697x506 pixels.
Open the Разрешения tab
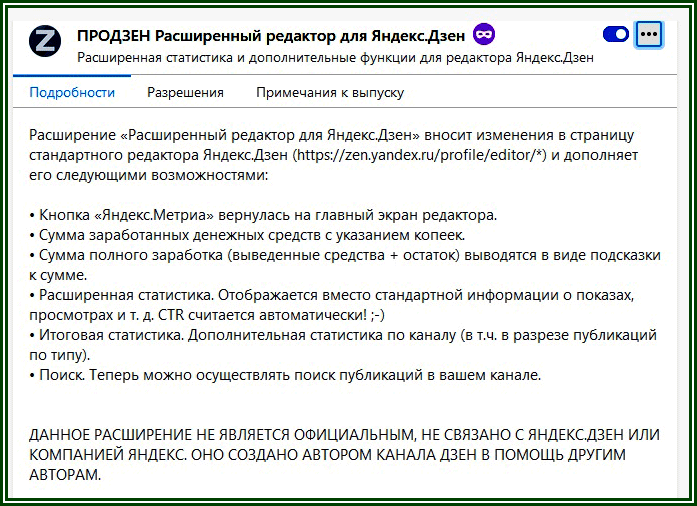[185, 92]
